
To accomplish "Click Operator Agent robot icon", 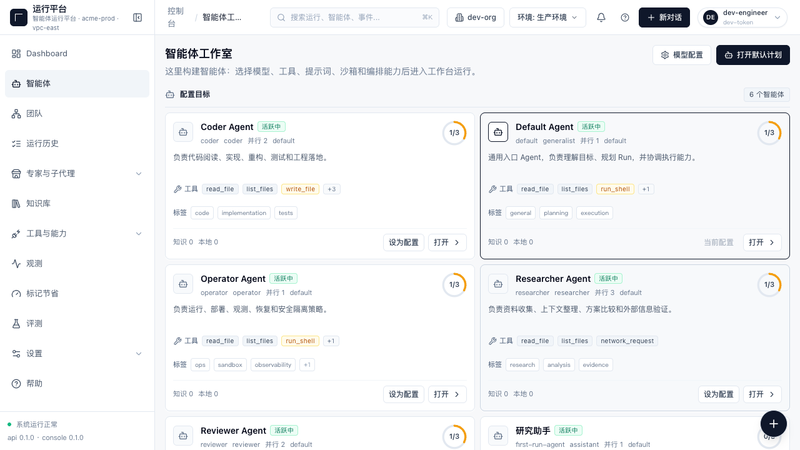I will coord(183,284).
